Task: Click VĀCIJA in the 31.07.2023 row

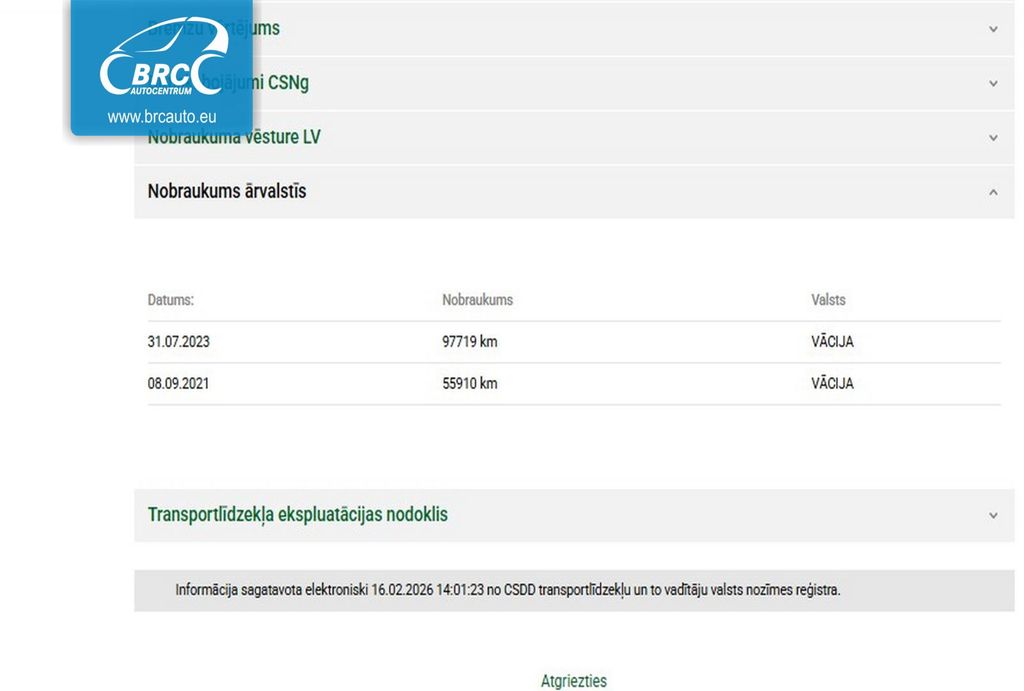Action: tap(832, 342)
